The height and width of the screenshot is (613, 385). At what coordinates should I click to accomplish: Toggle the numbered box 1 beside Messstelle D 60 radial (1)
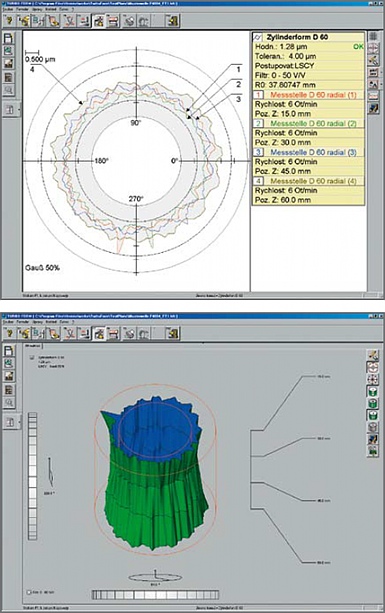[x=259, y=95]
